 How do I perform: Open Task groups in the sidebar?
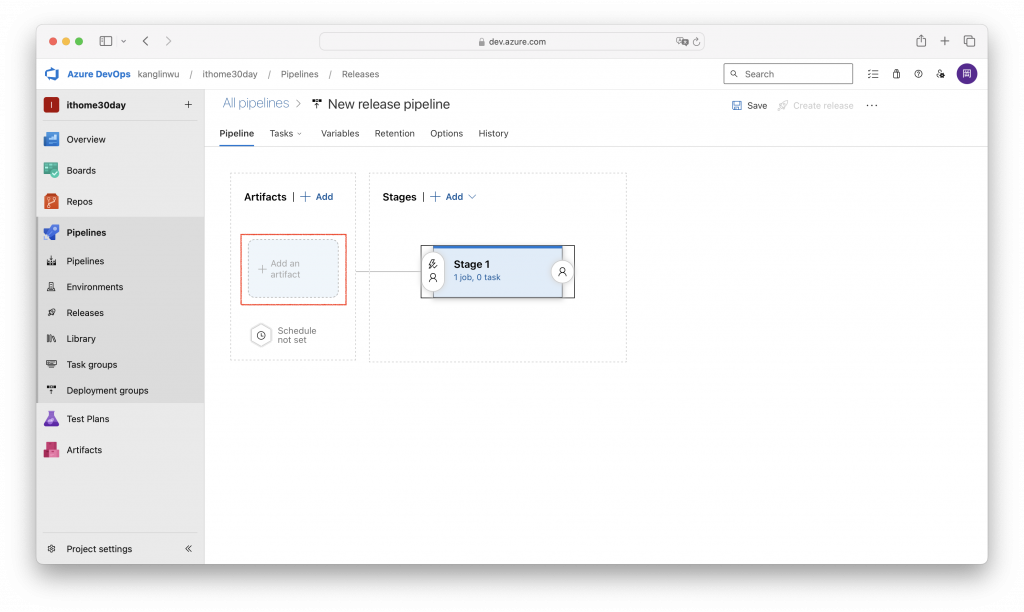point(91,364)
